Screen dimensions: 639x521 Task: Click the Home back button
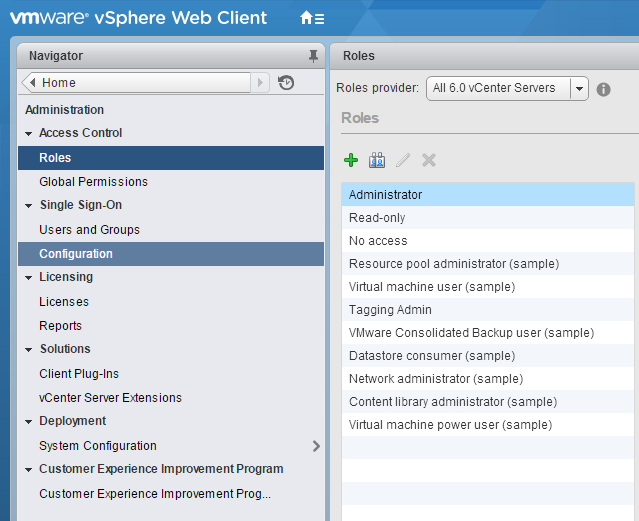click(x=135, y=83)
